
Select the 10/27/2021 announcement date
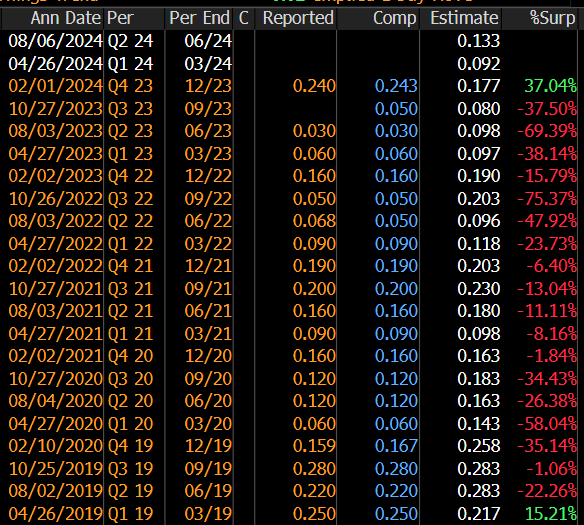(x=55, y=289)
